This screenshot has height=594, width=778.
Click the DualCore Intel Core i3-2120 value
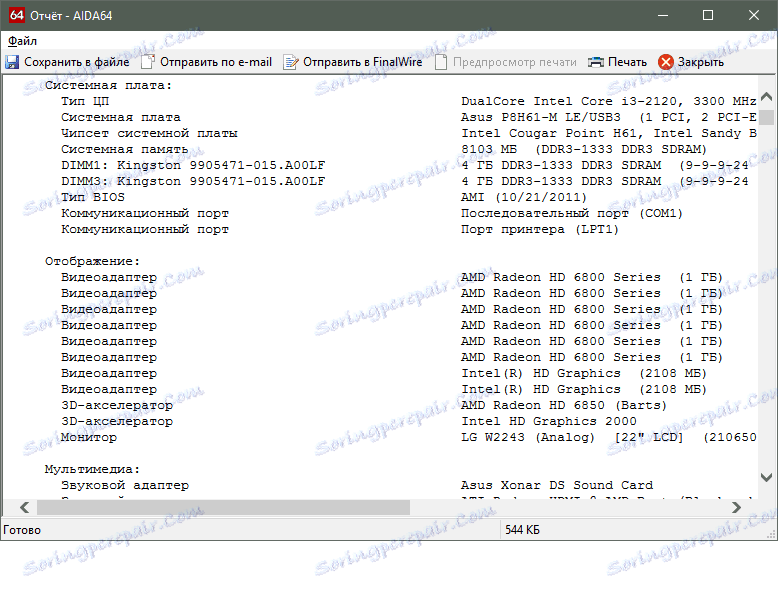pos(609,101)
